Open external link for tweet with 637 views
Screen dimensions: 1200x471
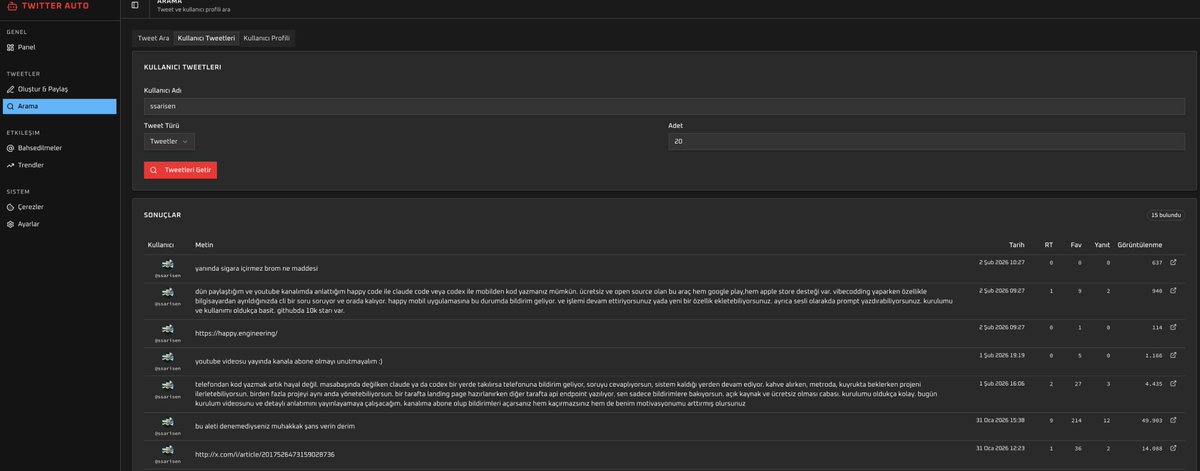point(1174,263)
